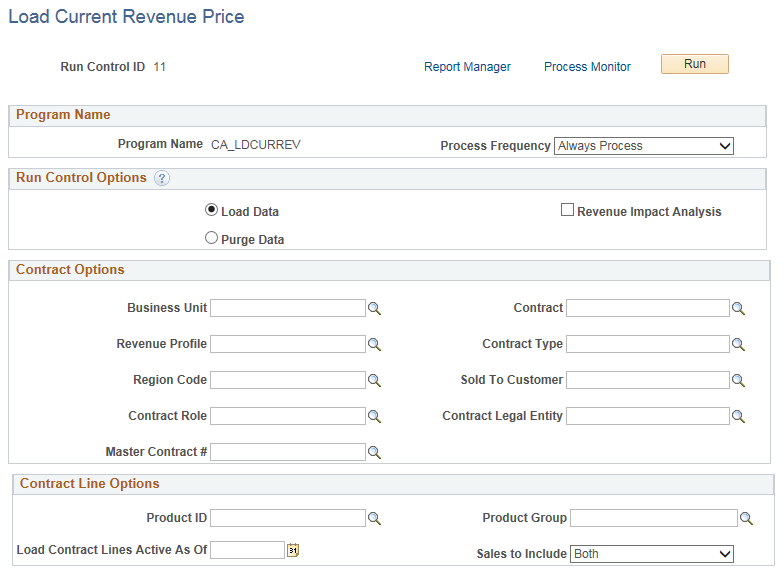Image resolution: width=784 pixels, height=571 pixels.
Task: Click the Load Current Revenue Price heading
Action: (126, 16)
